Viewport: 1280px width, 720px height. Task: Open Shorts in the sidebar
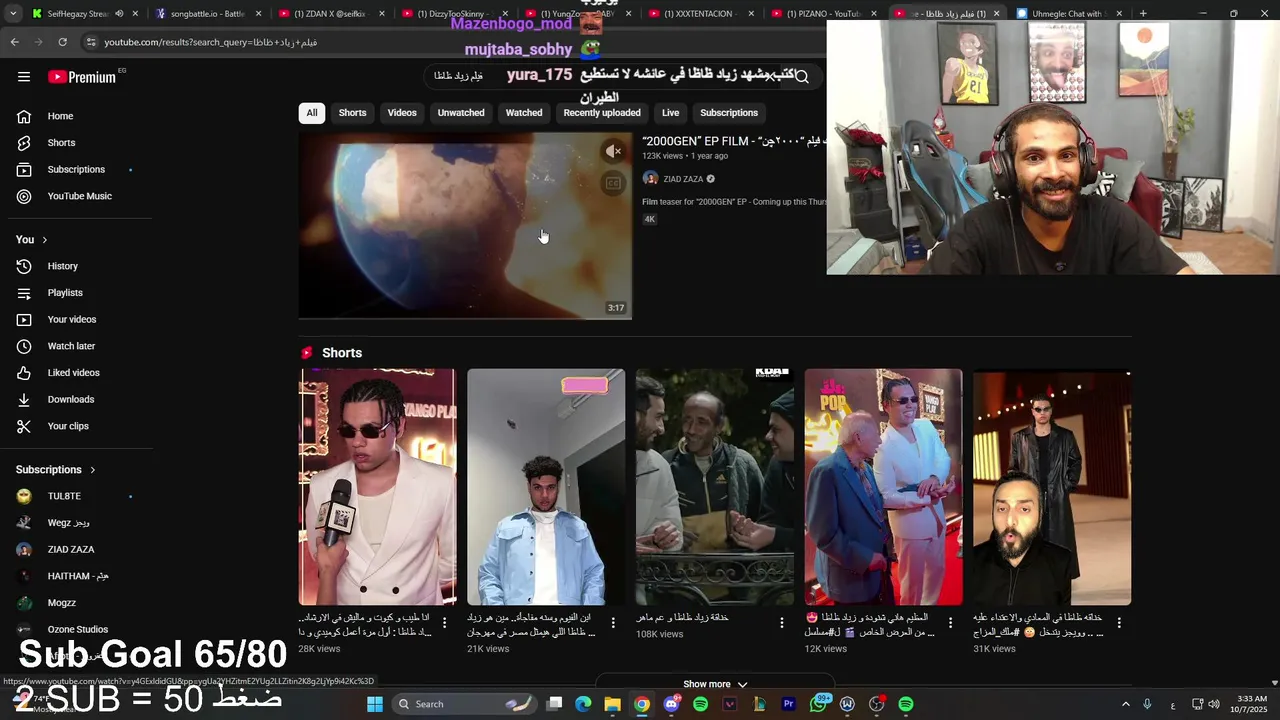pyautogui.click(x=61, y=143)
